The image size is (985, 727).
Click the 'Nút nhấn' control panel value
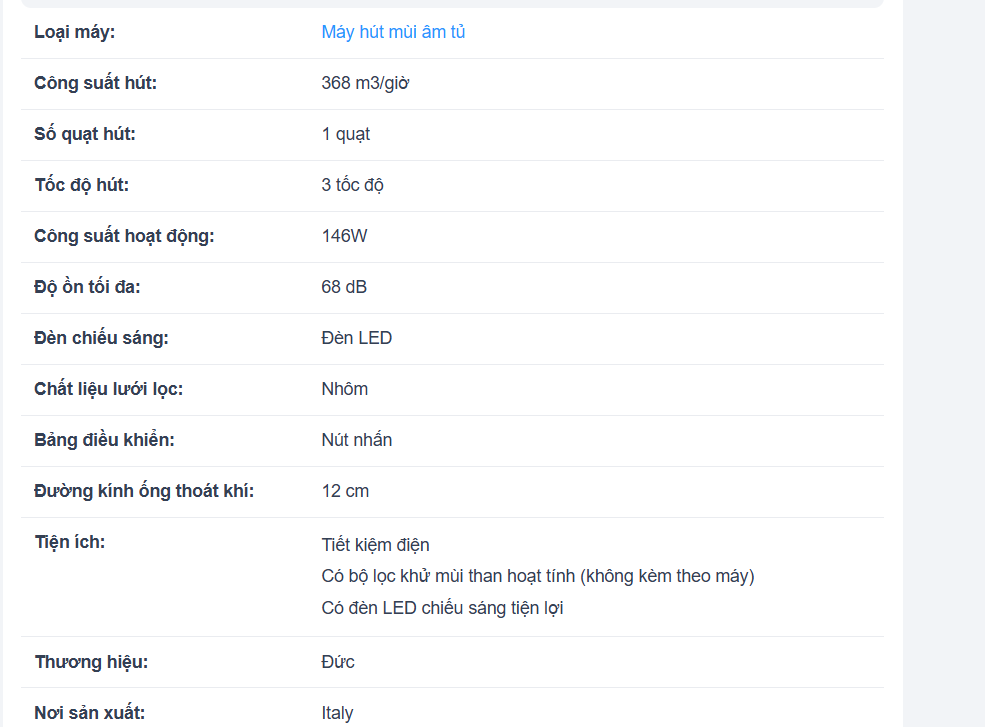click(x=356, y=440)
